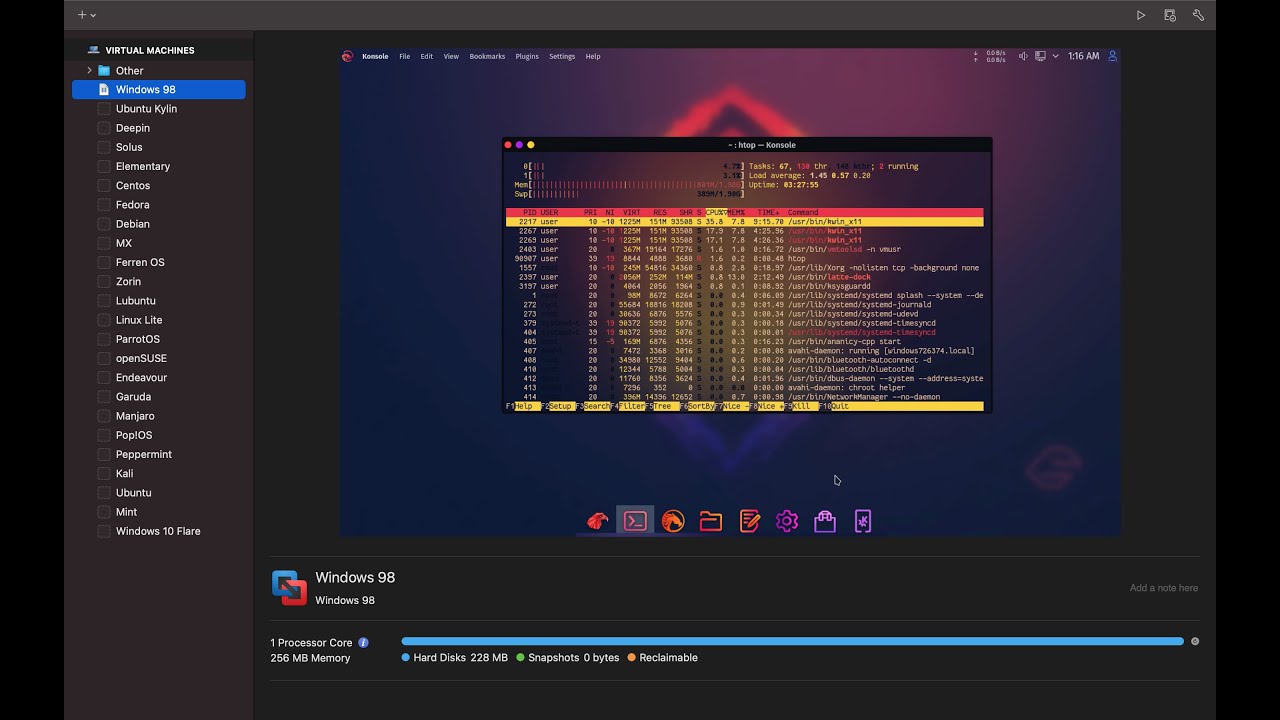Open the file manager folder dock icon
The width and height of the screenshot is (1280, 720).
click(x=711, y=521)
